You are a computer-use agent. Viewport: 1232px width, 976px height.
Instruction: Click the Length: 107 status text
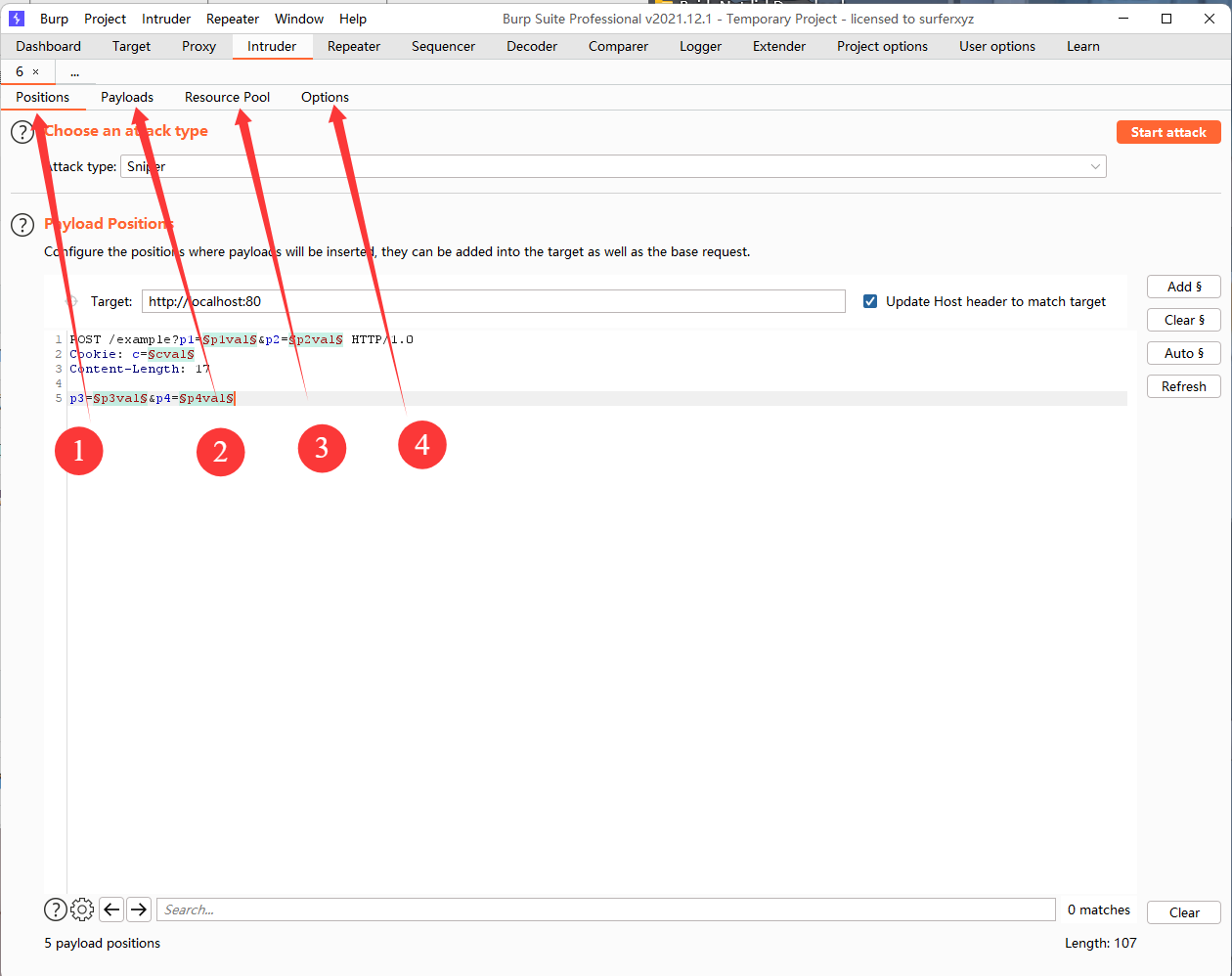tap(1101, 943)
